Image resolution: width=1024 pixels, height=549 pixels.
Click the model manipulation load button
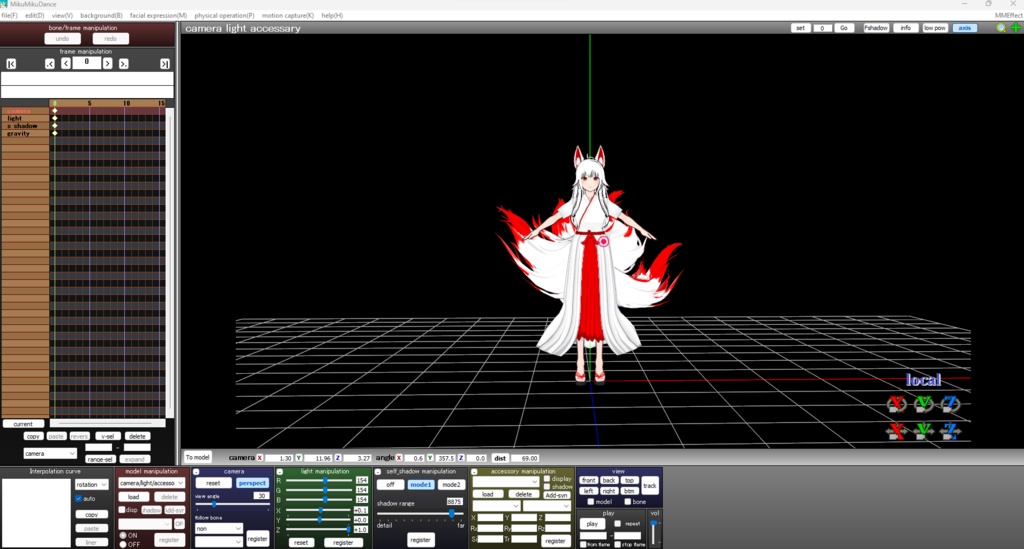[133, 497]
